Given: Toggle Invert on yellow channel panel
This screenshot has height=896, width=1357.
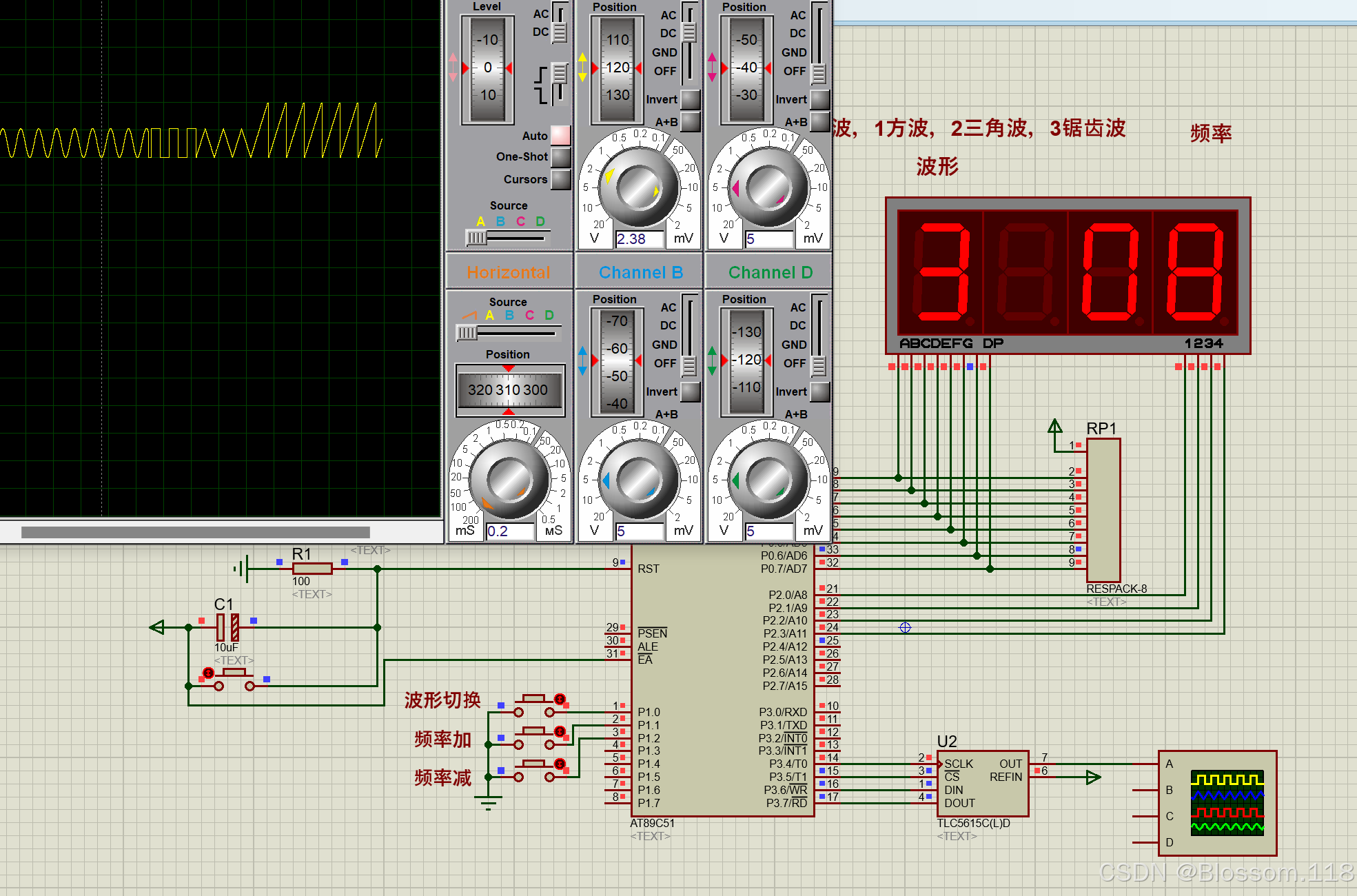Looking at the screenshot, I should click(x=690, y=99).
